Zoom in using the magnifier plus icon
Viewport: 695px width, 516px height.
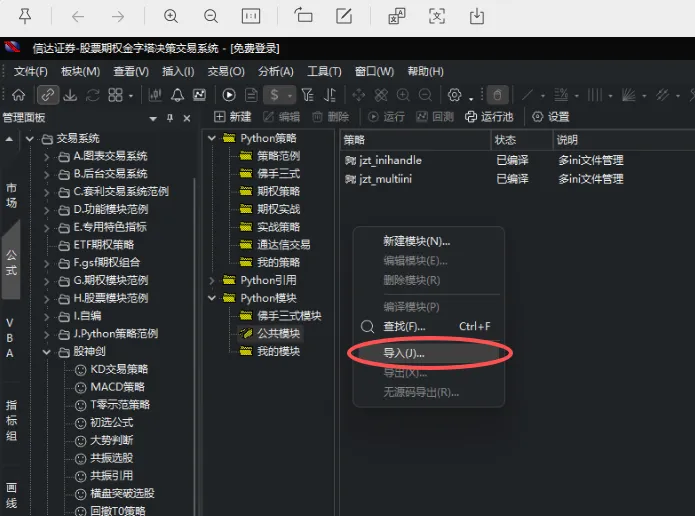[171, 16]
